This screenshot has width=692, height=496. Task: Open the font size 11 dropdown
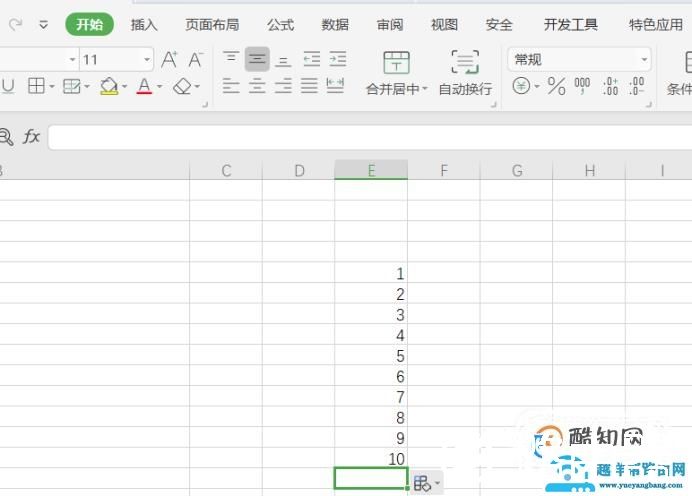point(147,59)
